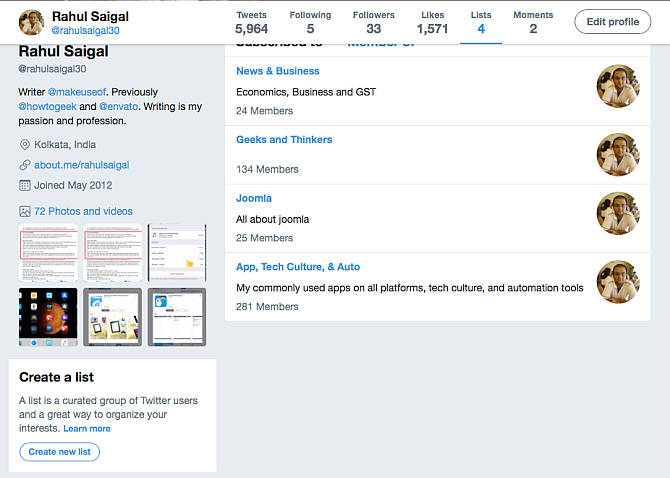Follow the @makeuseof mention link

pos(78,92)
